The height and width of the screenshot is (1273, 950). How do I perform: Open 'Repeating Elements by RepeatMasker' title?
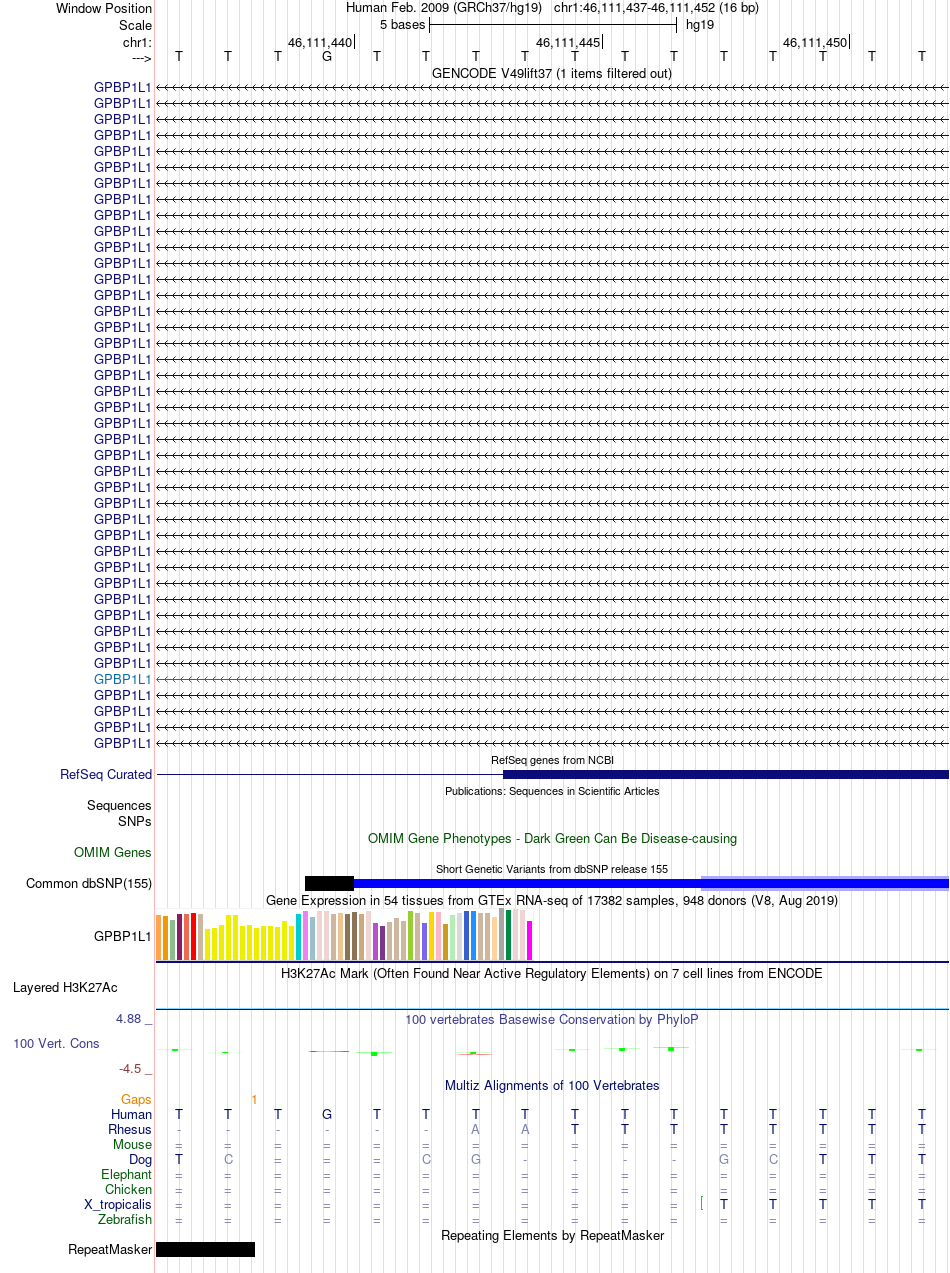point(552,1235)
